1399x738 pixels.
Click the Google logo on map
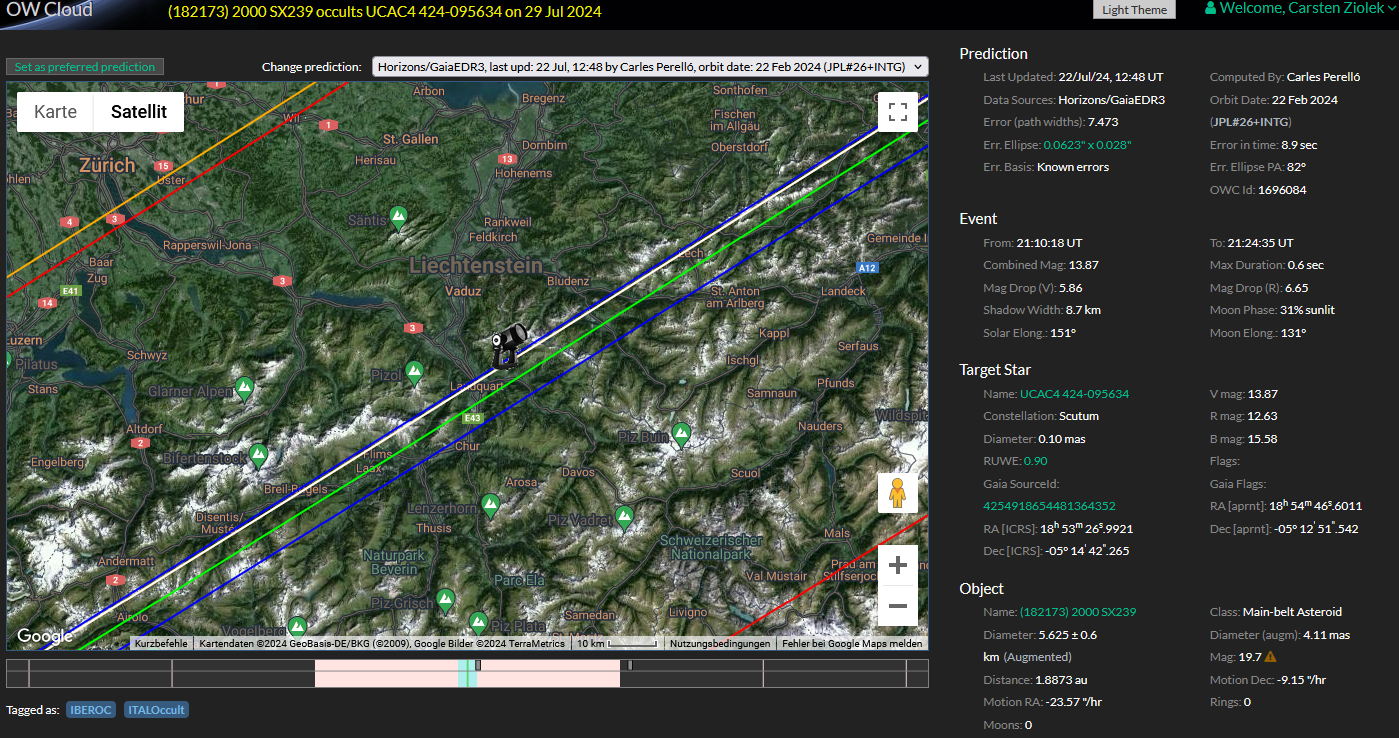[x=45, y=636]
